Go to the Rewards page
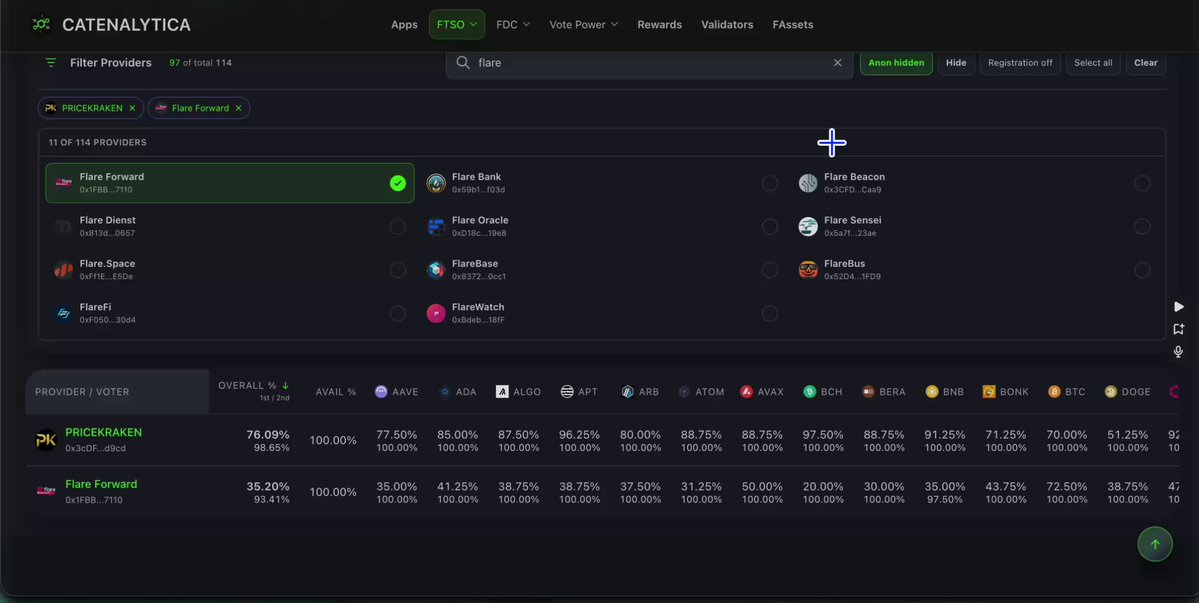The image size is (1199, 603). [x=660, y=24]
